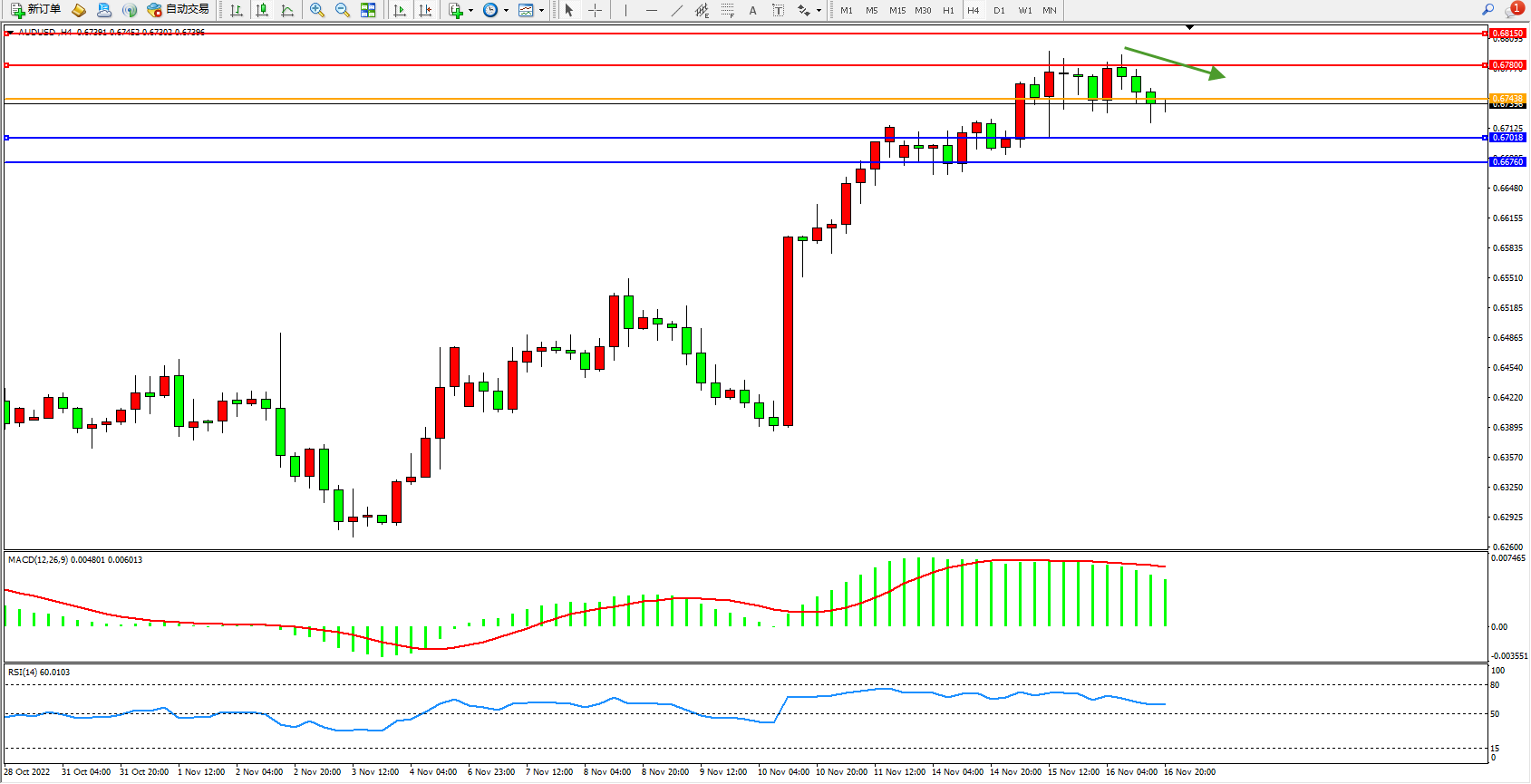Switch to line chart mode

coord(287,10)
